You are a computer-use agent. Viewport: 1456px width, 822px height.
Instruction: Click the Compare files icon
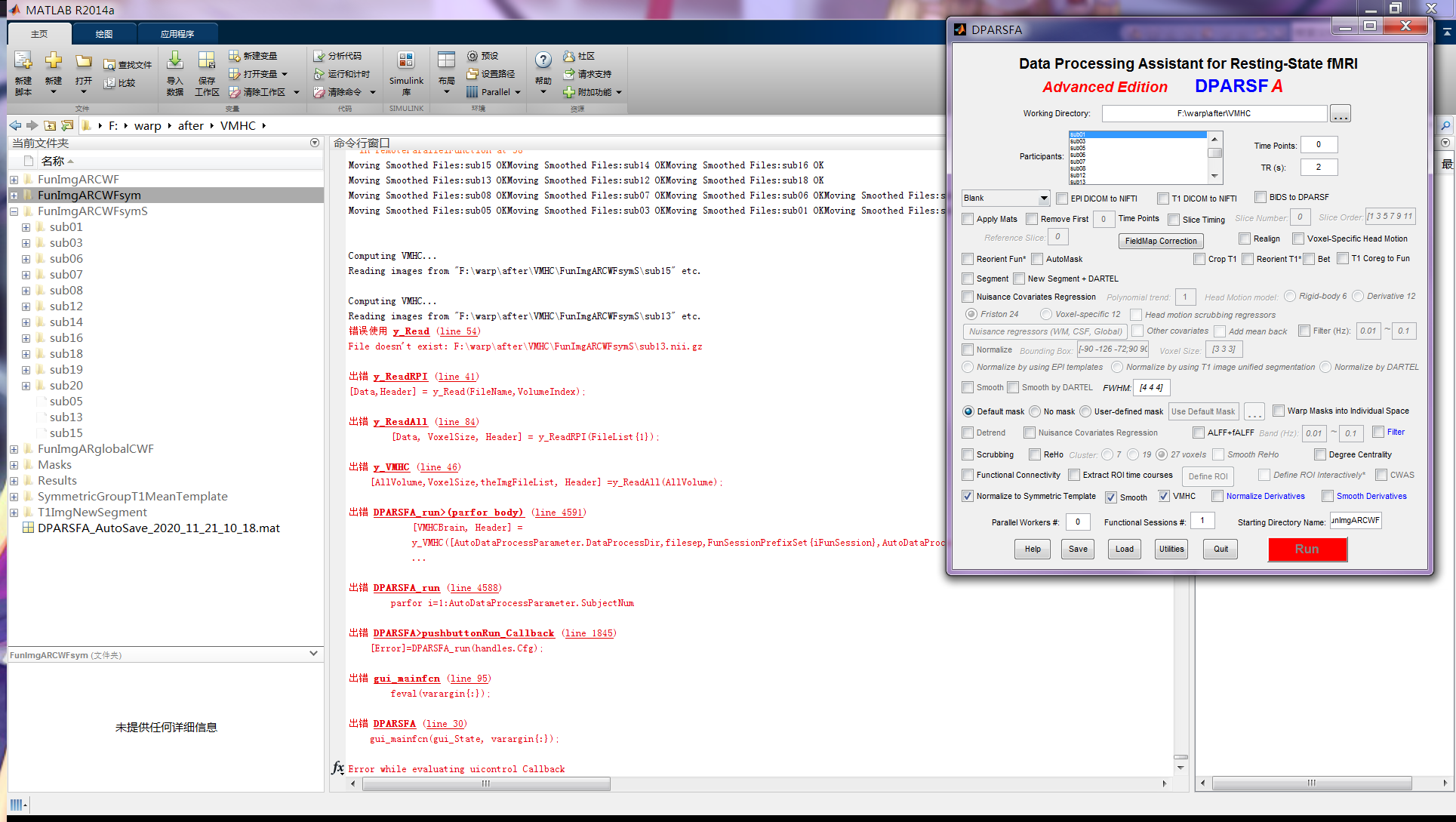coord(109,83)
